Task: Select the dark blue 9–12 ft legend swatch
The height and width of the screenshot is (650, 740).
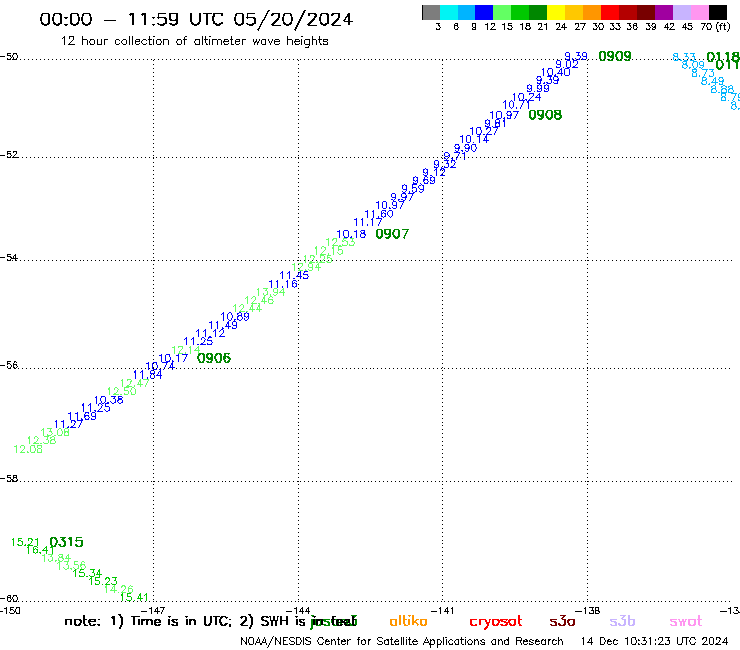Action: coord(484,12)
